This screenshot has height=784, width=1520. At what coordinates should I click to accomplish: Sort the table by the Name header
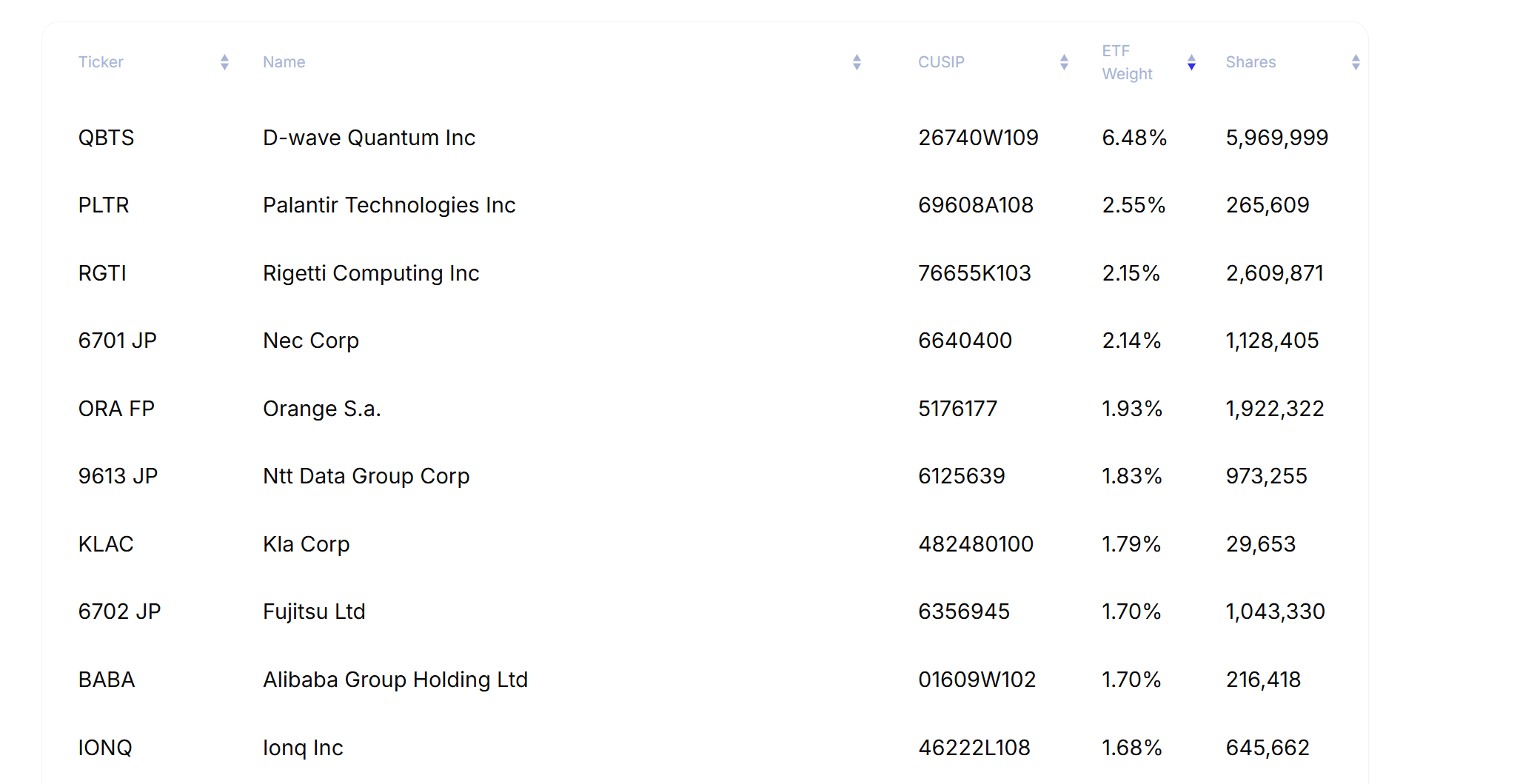[x=284, y=62]
